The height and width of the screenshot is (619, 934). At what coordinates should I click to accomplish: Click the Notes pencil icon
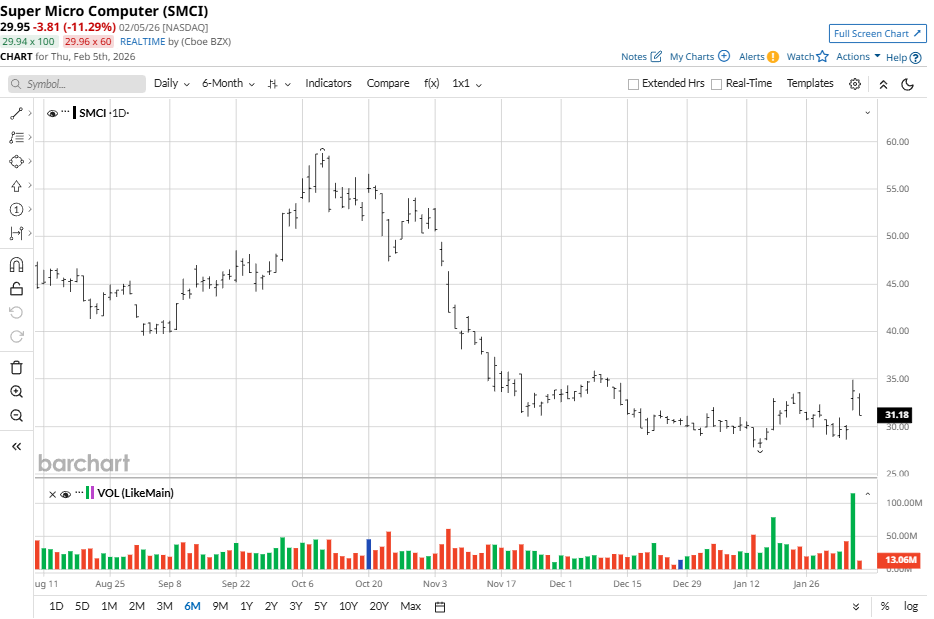(x=656, y=57)
